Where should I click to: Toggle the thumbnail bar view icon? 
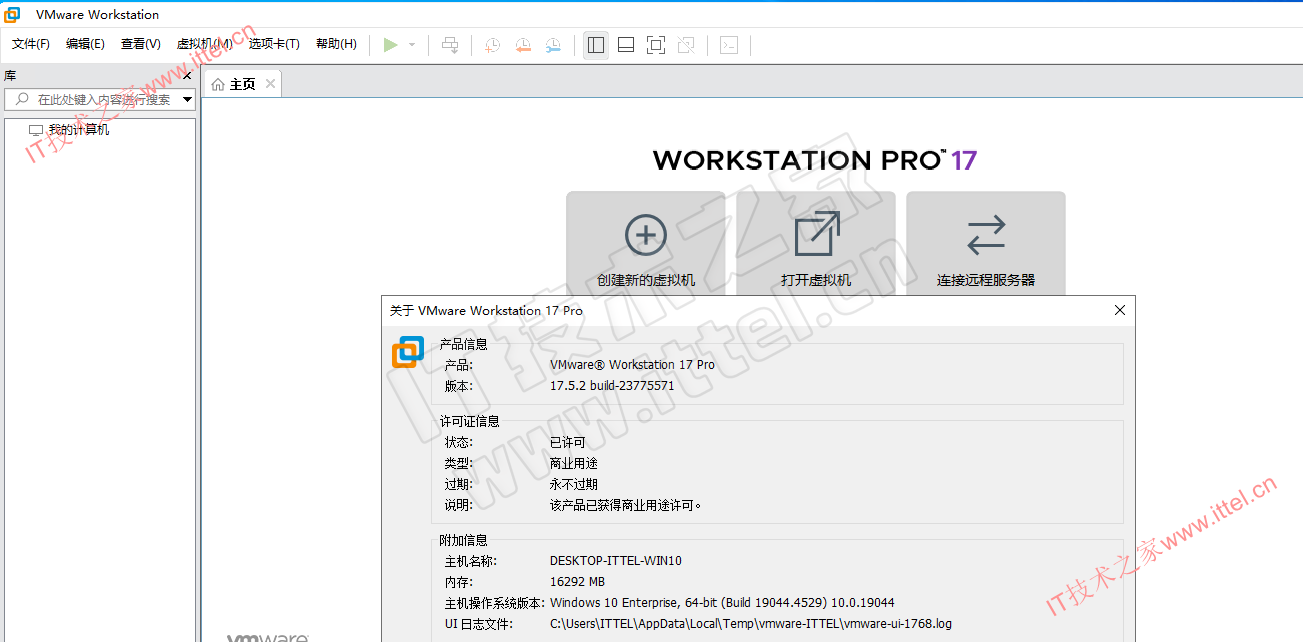tap(626, 44)
